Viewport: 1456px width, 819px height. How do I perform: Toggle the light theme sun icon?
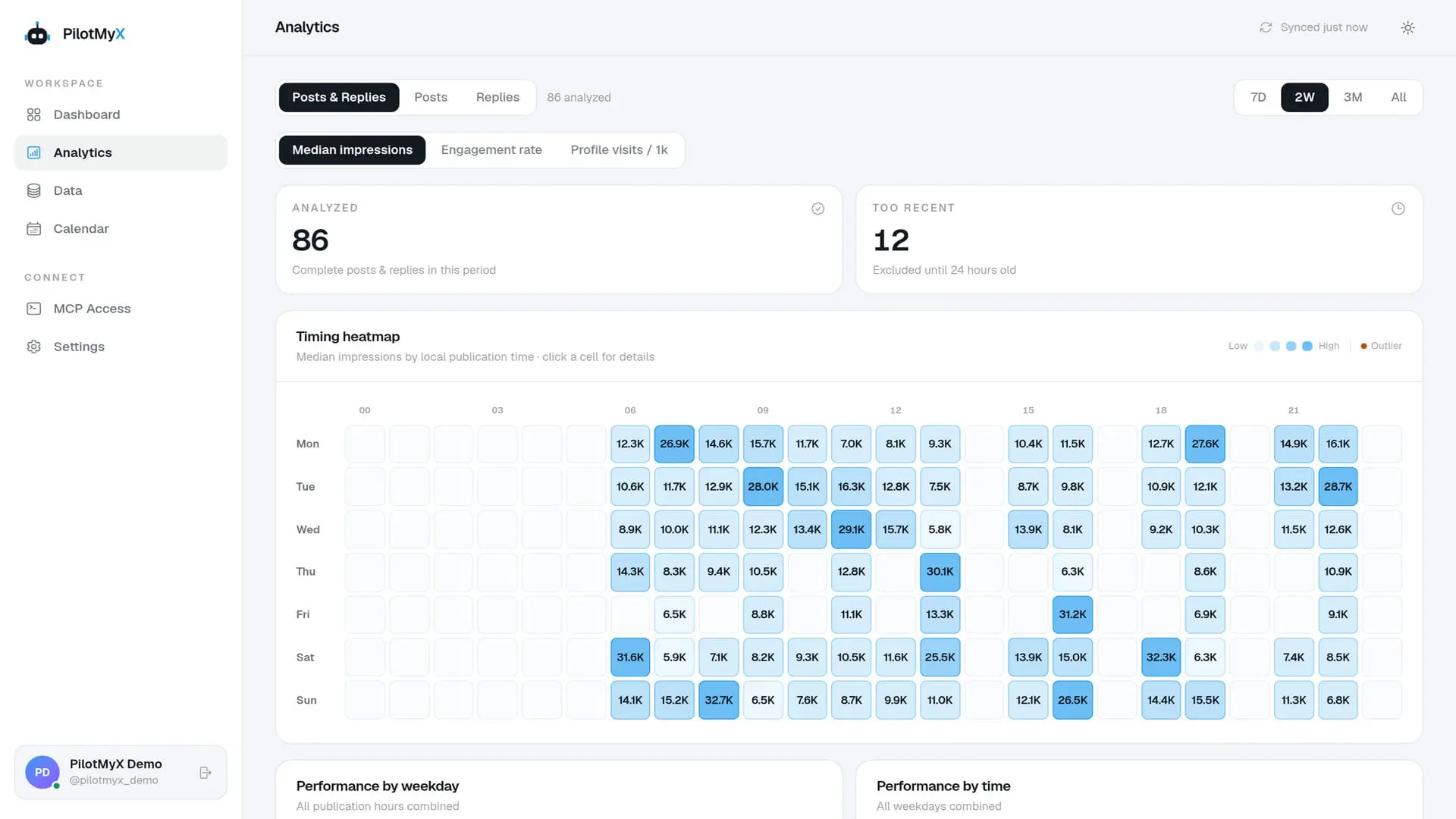point(1407,27)
